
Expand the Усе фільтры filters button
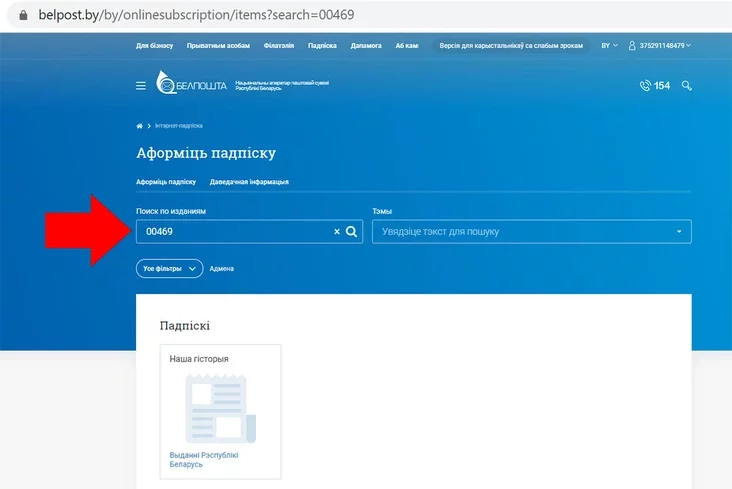pyautogui.click(x=169, y=268)
